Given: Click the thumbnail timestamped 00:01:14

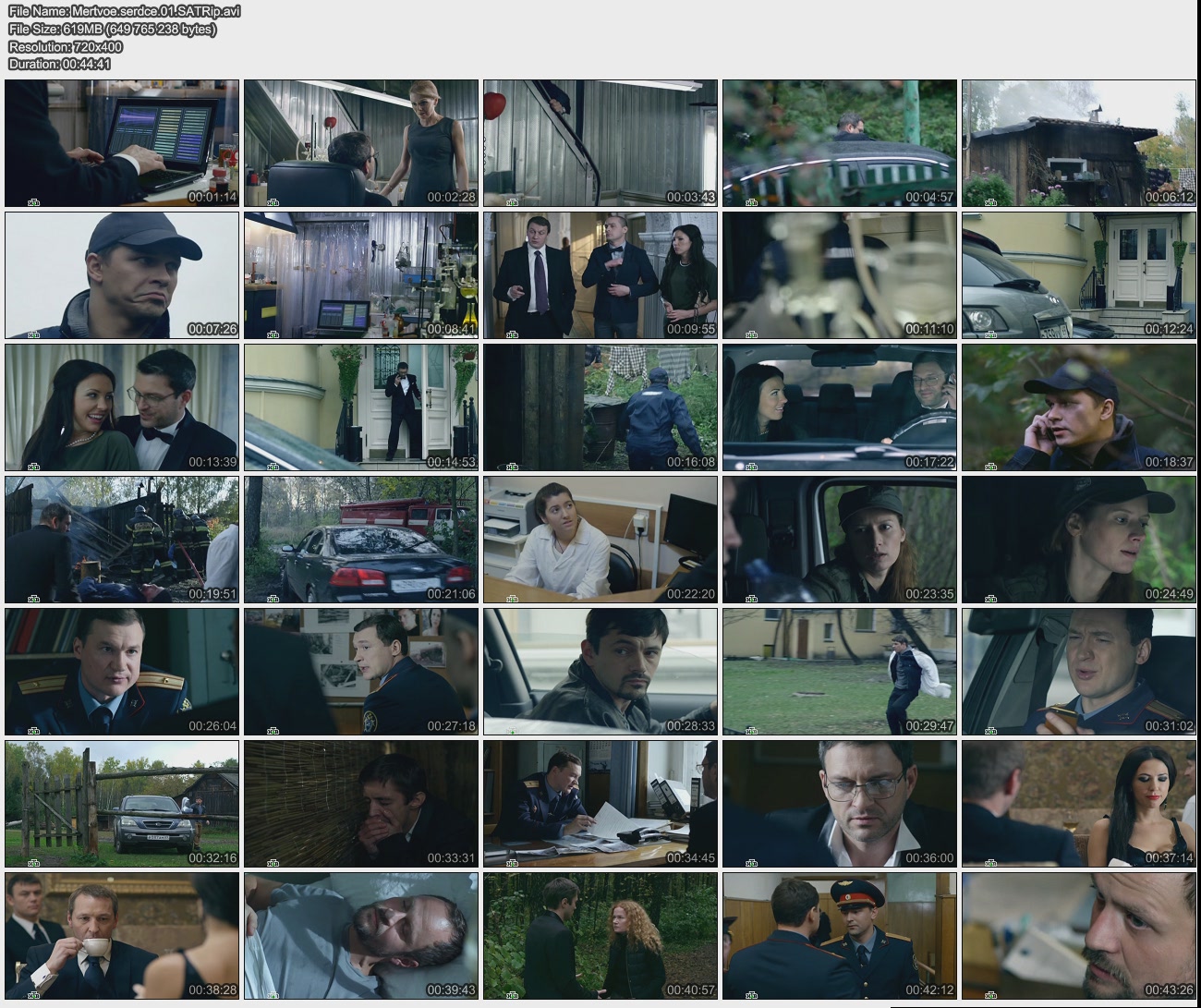Looking at the screenshot, I should click(x=122, y=143).
